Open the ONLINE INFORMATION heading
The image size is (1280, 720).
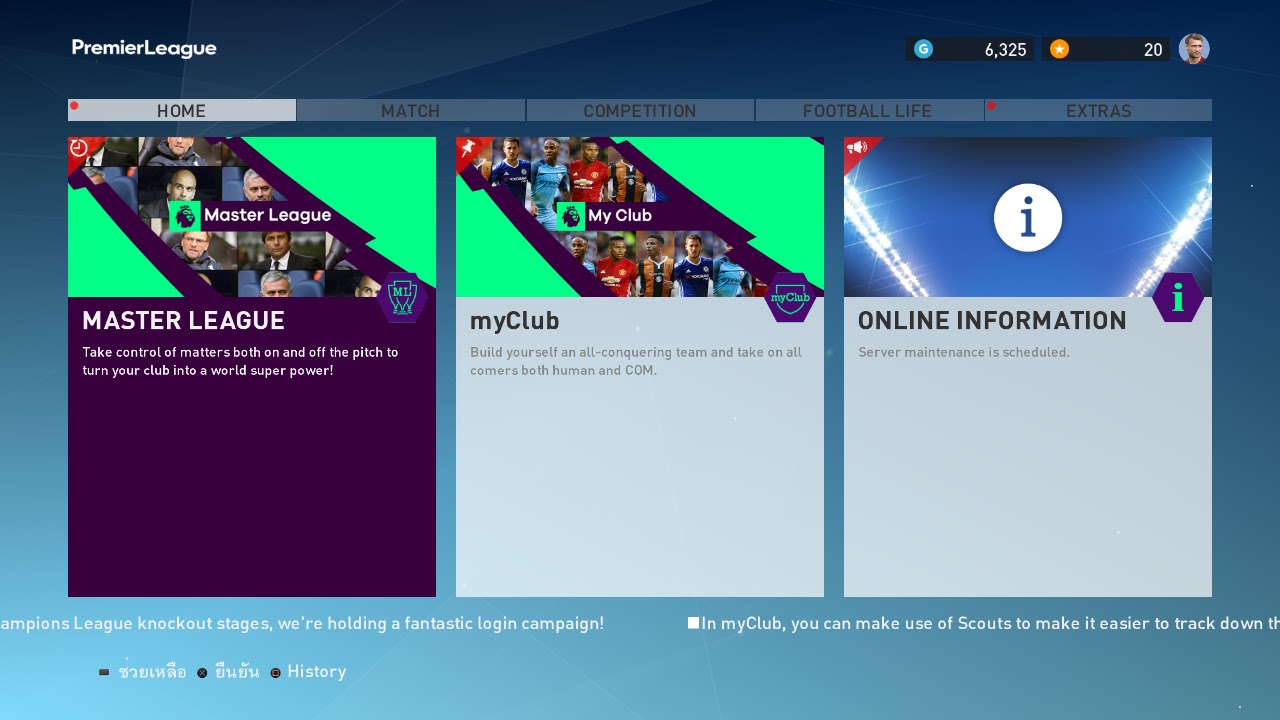click(992, 321)
